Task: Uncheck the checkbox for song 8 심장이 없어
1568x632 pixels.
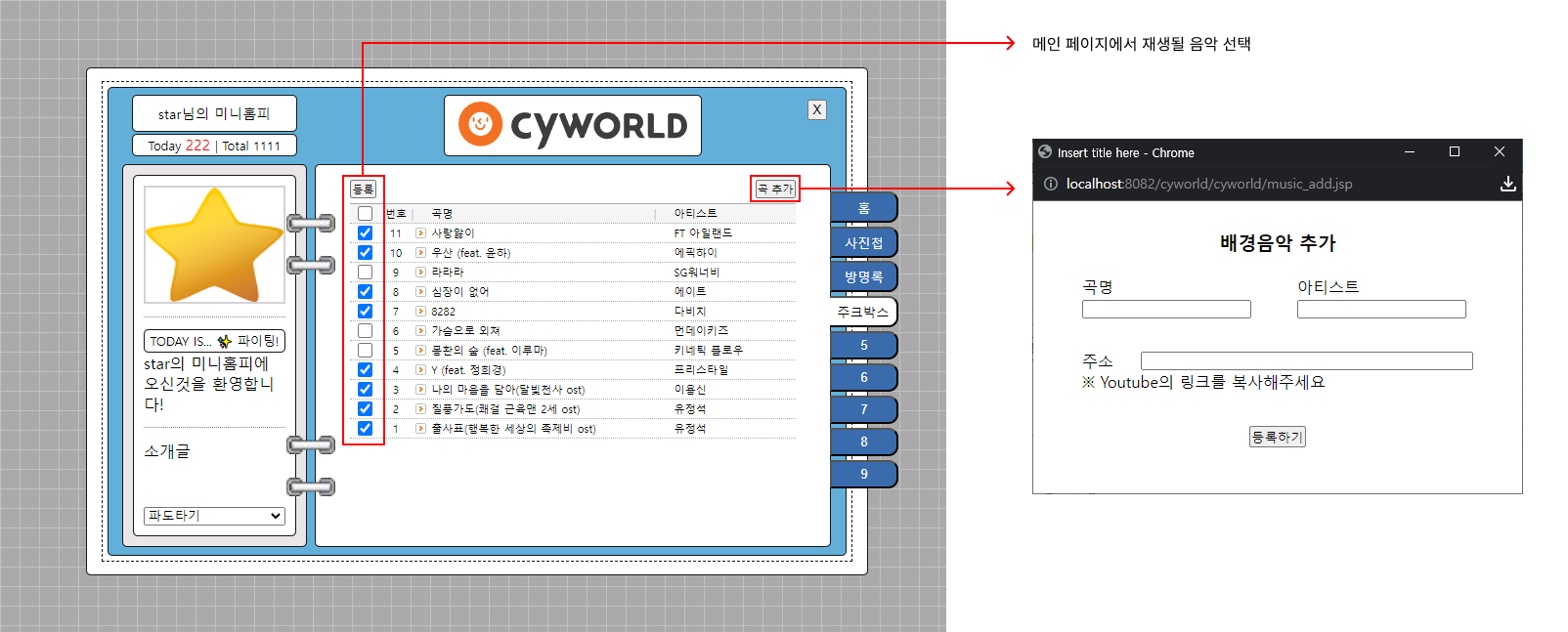Action: [365, 291]
